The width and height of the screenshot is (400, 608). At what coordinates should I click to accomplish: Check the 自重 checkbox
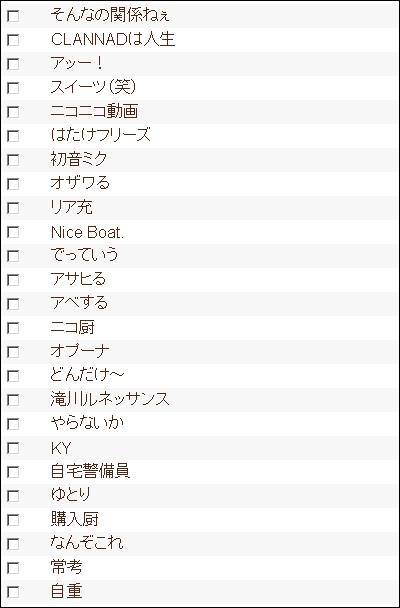[13, 592]
